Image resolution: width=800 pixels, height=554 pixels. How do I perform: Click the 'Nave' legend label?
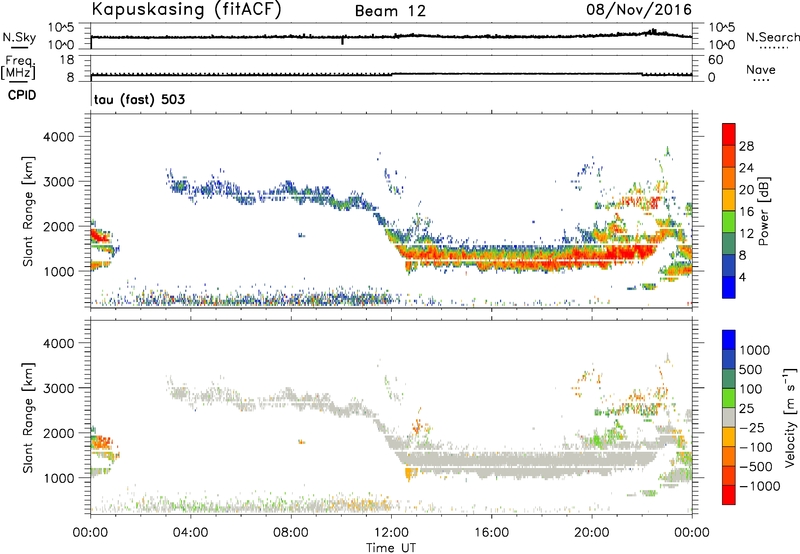pos(761,70)
